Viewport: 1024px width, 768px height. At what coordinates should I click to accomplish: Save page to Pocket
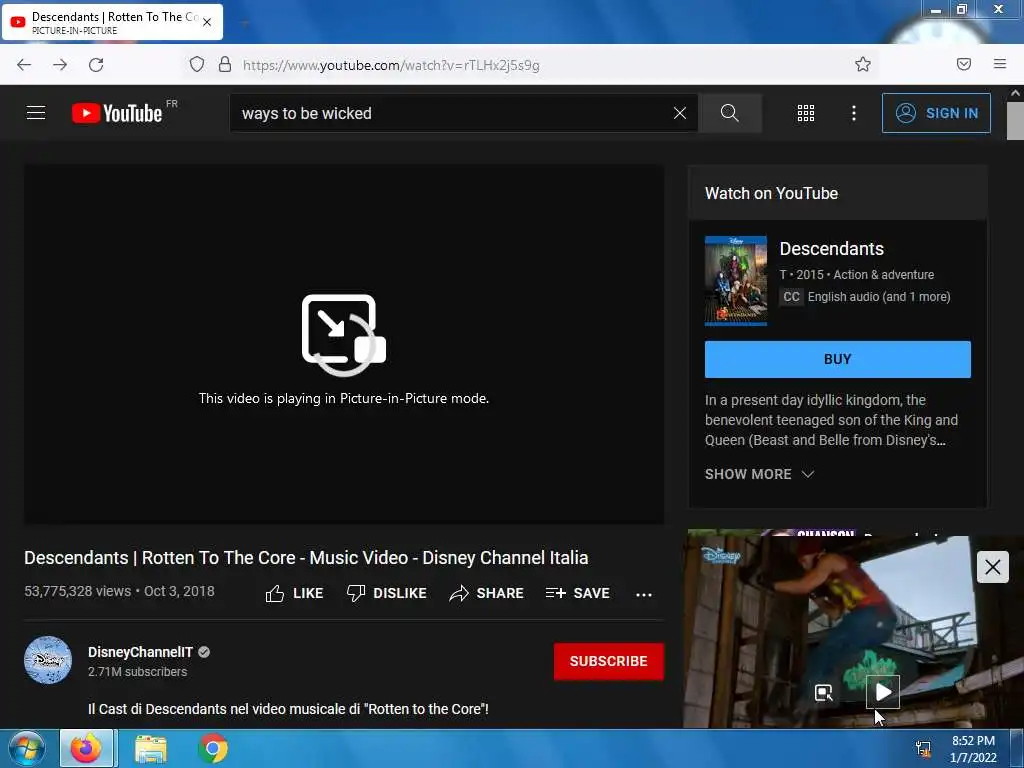pos(964,64)
